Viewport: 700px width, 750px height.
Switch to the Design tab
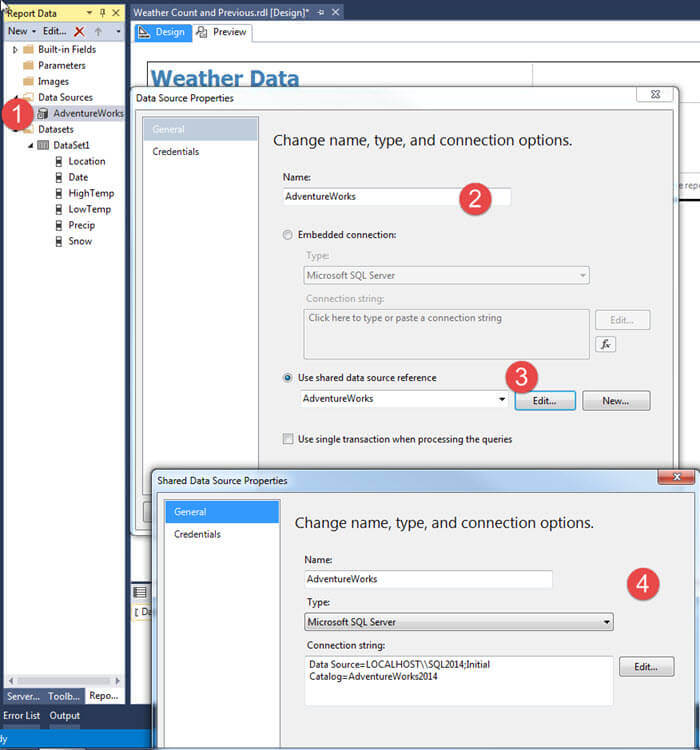tap(163, 33)
